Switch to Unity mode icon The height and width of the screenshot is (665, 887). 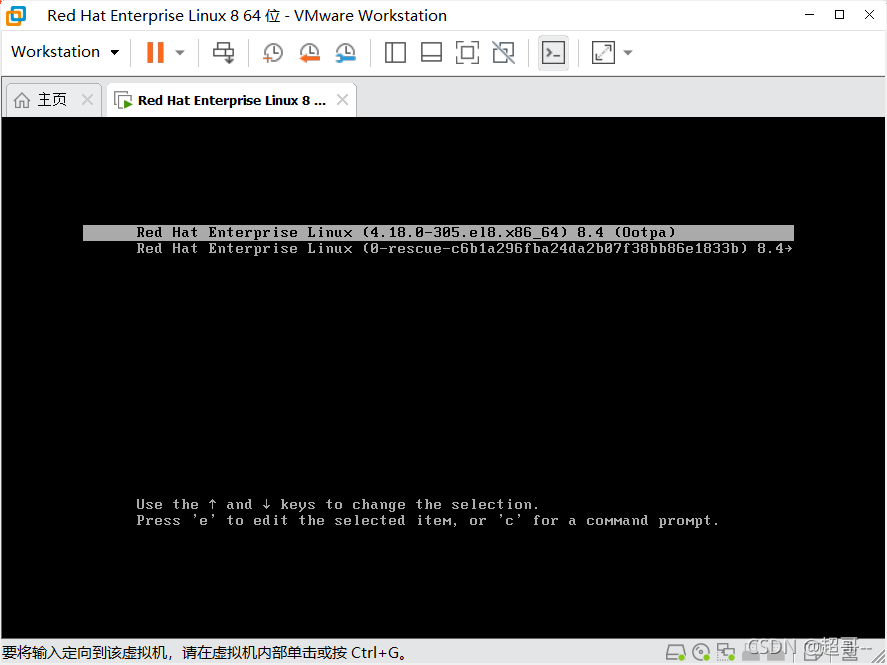pyautogui.click(x=503, y=53)
